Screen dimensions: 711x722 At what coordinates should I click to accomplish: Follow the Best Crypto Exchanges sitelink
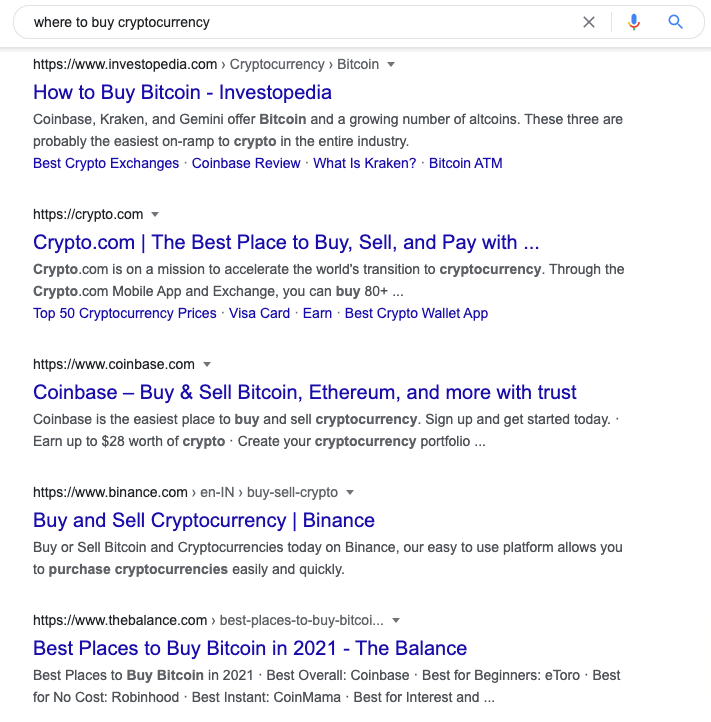click(106, 163)
